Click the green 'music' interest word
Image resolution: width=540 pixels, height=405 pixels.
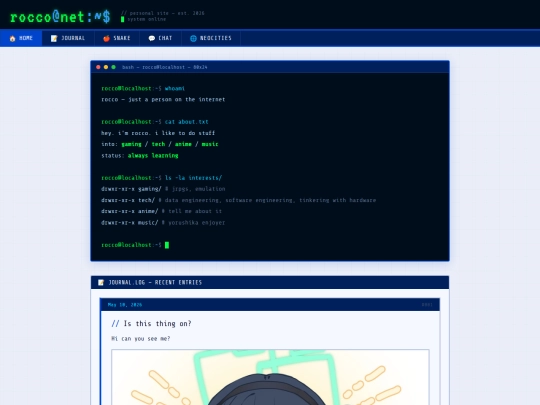210,144
